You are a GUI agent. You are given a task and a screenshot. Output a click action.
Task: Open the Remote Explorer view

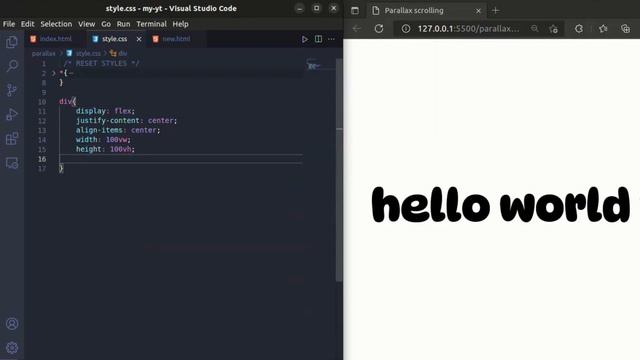coord(12,163)
